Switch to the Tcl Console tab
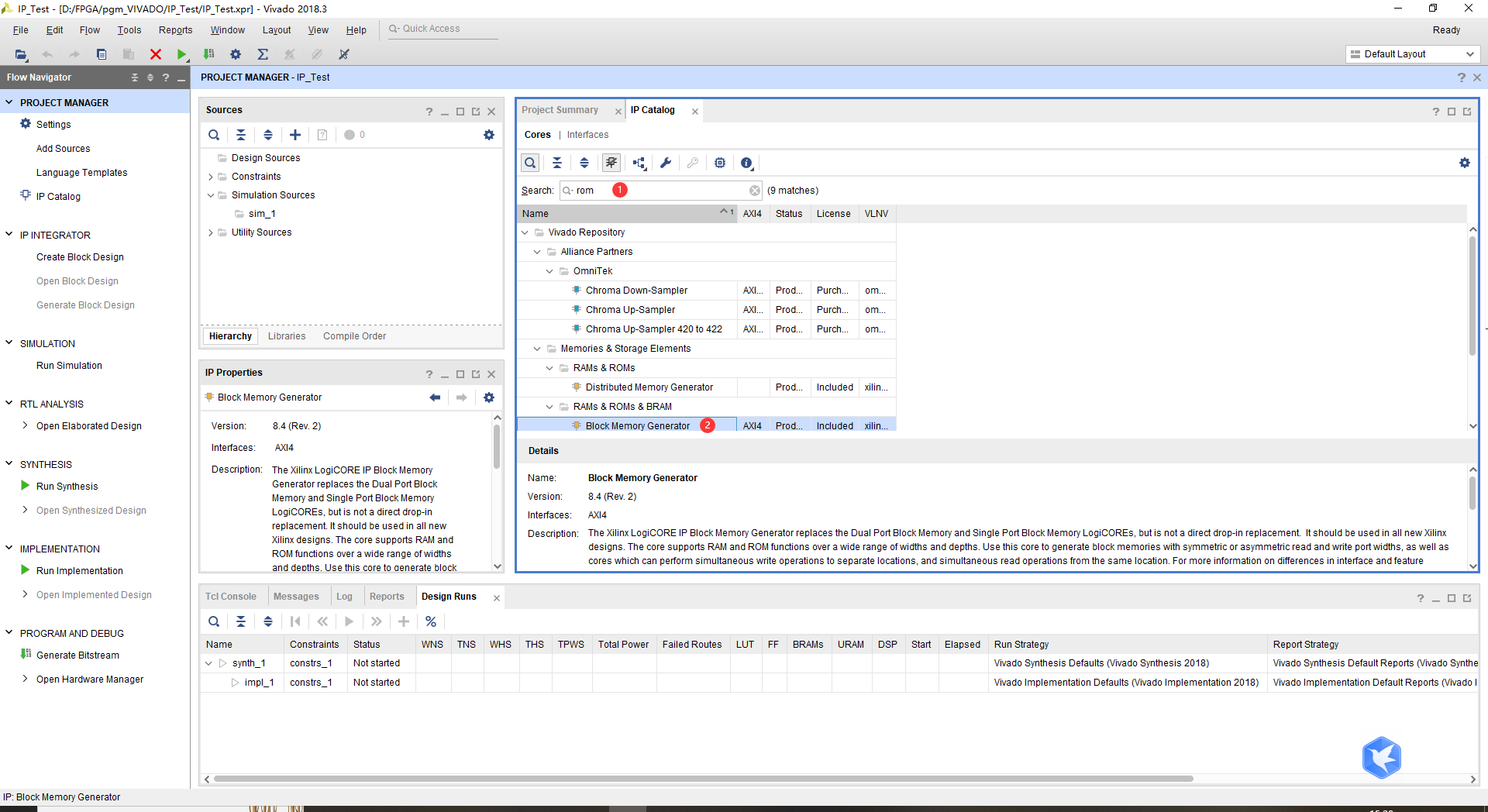The height and width of the screenshot is (812, 1488). tap(231, 597)
